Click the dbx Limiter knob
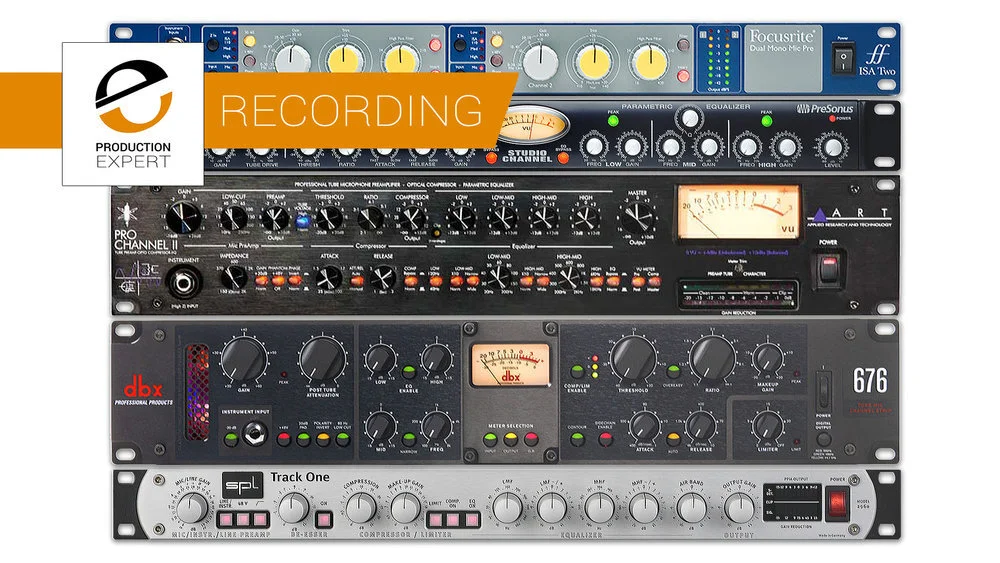Image resolution: width=1000 pixels, height=563 pixels. [x=768, y=426]
